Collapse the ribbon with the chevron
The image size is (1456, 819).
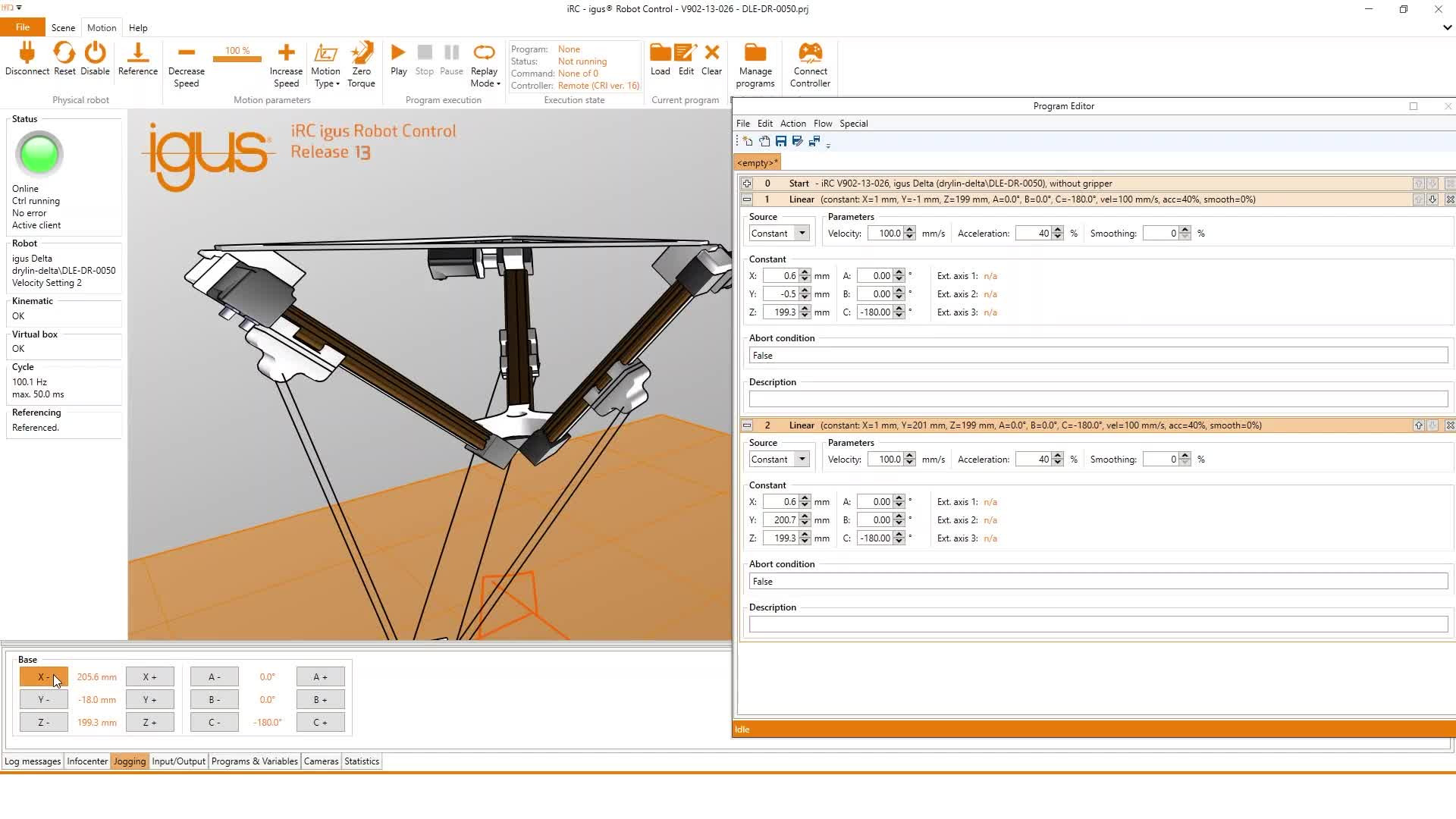[x=1447, y=27]
